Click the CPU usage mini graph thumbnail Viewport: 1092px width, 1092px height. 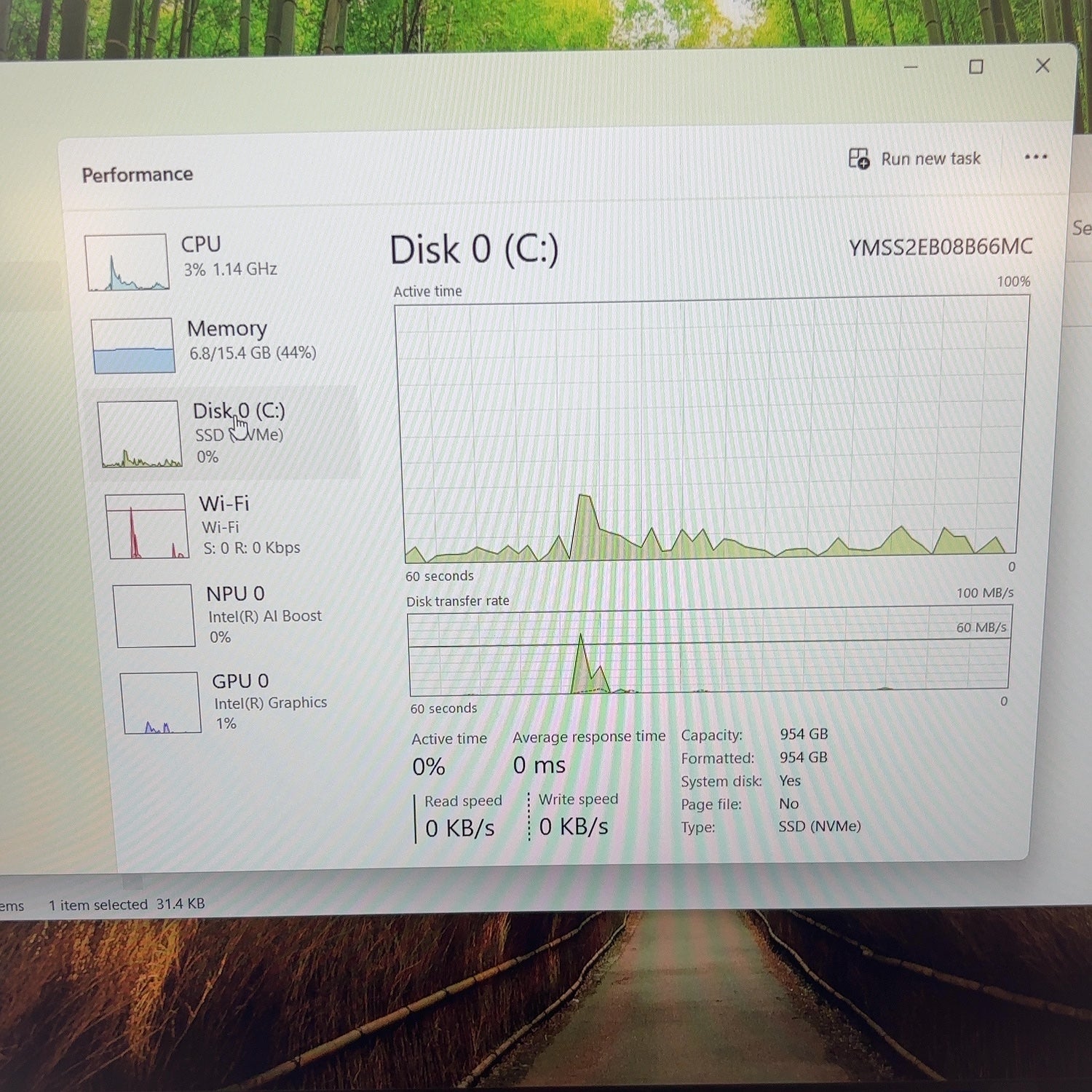(127, 262)
